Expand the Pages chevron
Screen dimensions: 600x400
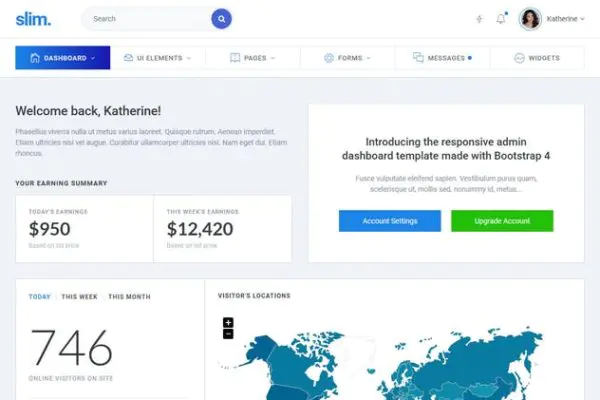[x=273, y=58]
